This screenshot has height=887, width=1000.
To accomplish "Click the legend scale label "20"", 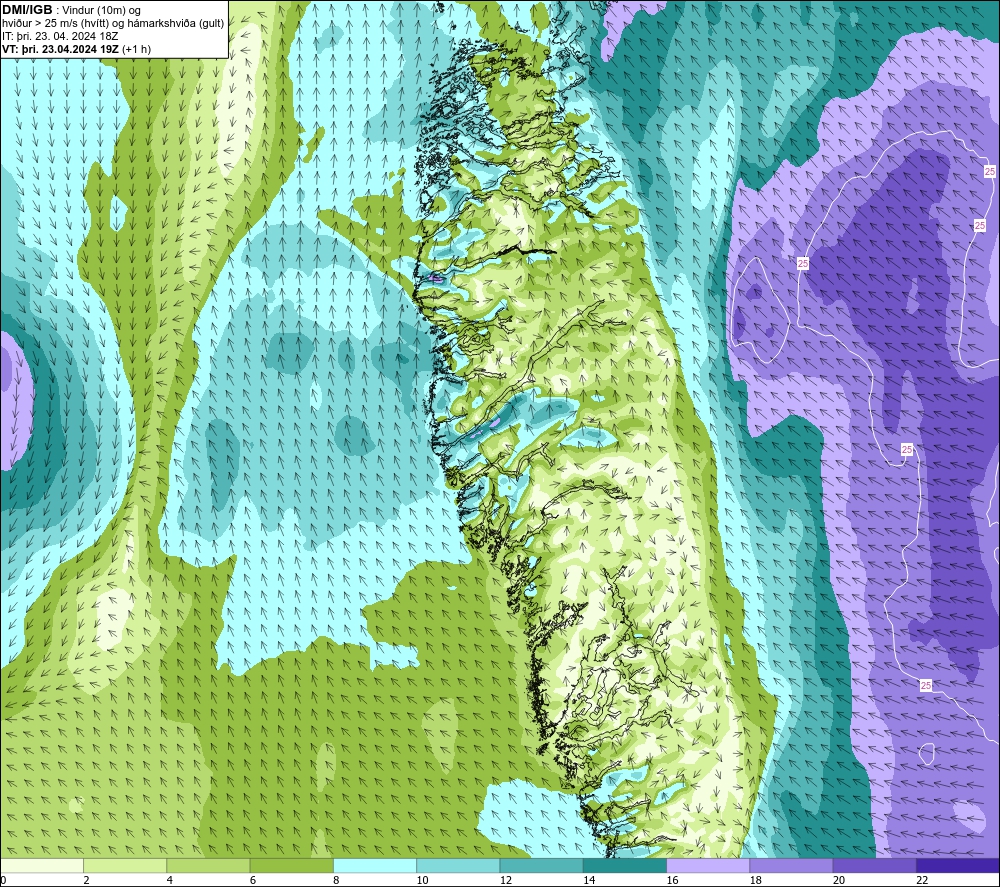I will 839,881.
